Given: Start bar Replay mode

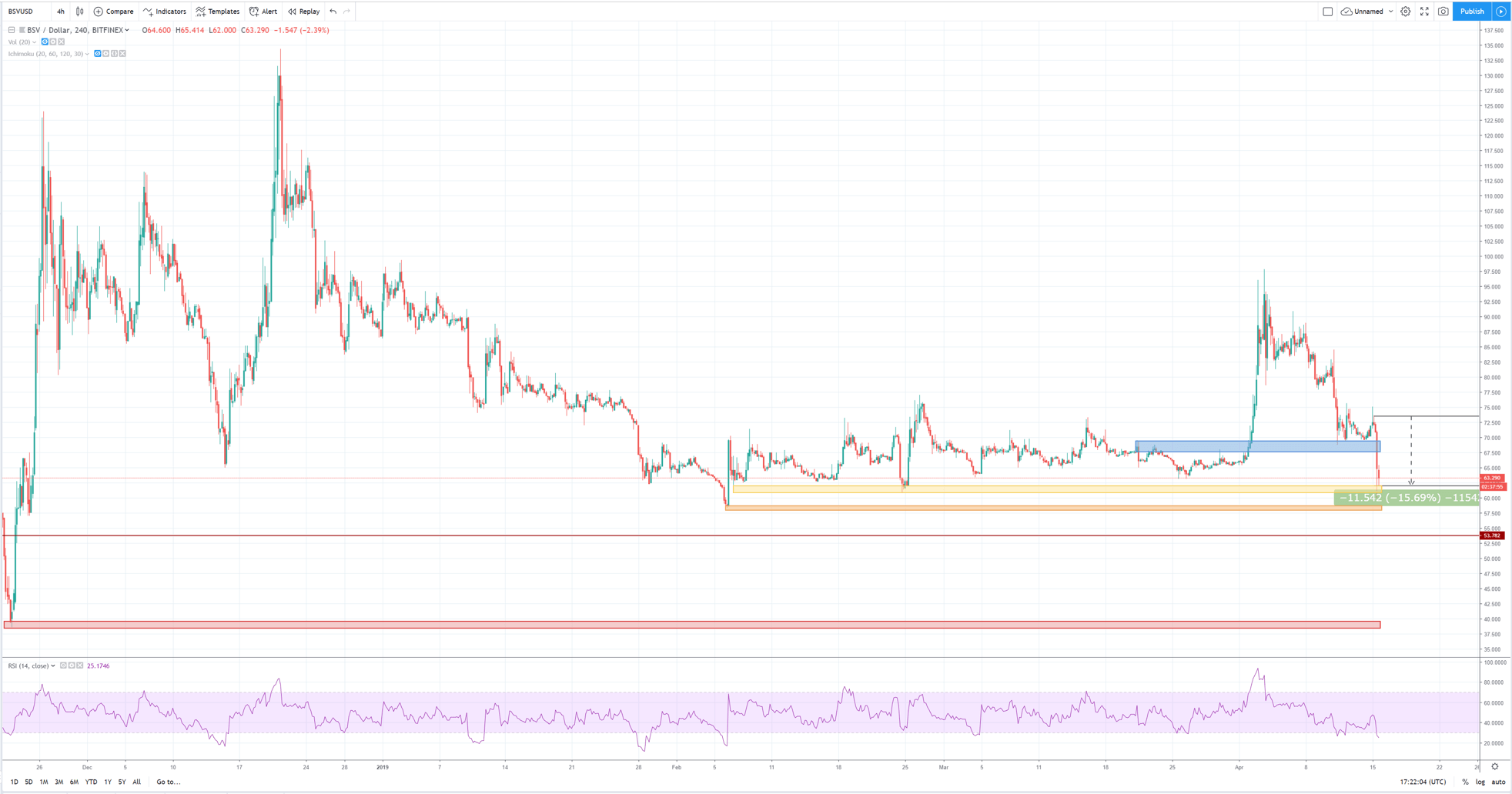Looking at the screenshot, I should tap(304, 12).
